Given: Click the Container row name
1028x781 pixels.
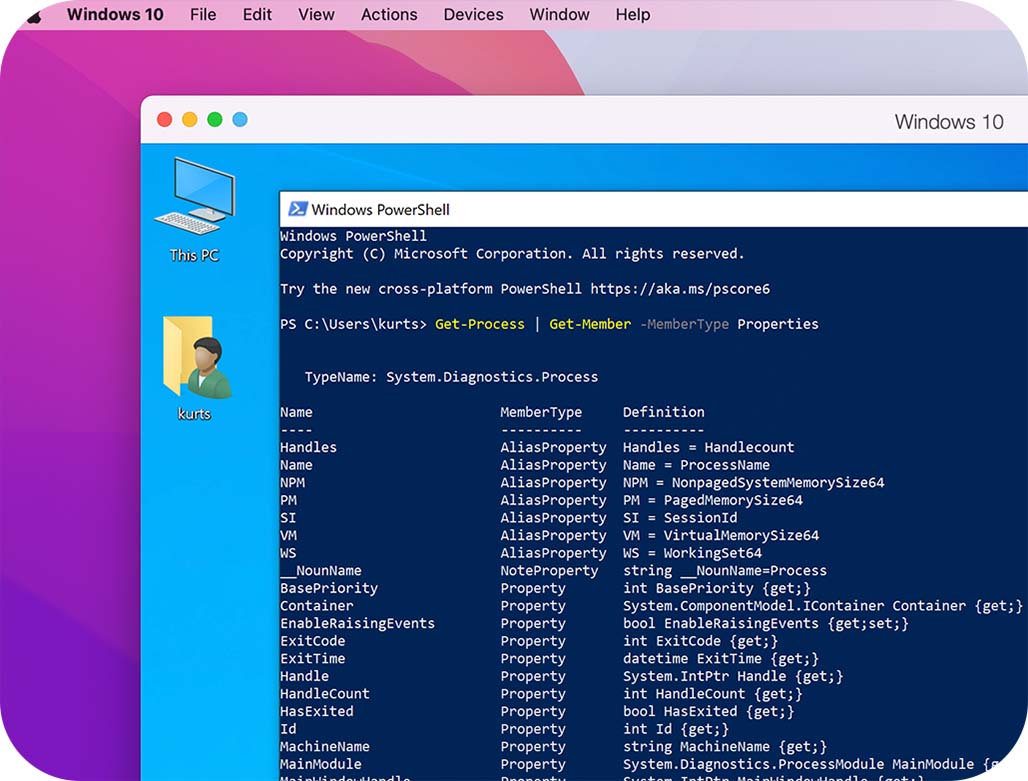Looking at the screenshot, I should [317, 606].
